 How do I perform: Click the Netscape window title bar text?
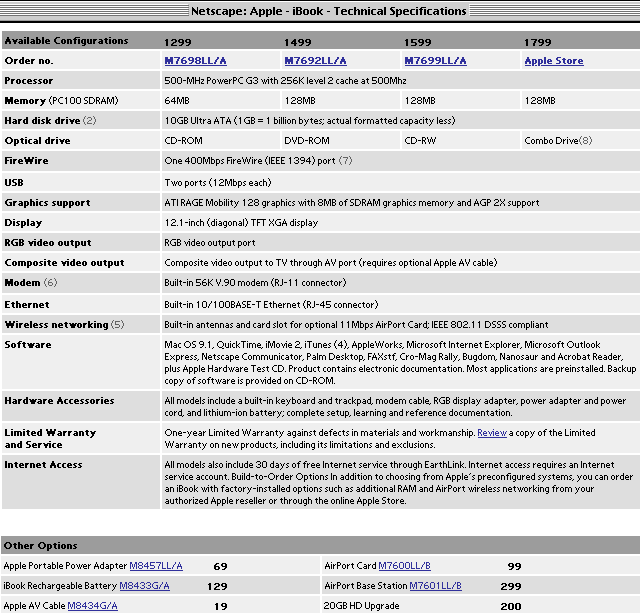[x=329, y=11]
